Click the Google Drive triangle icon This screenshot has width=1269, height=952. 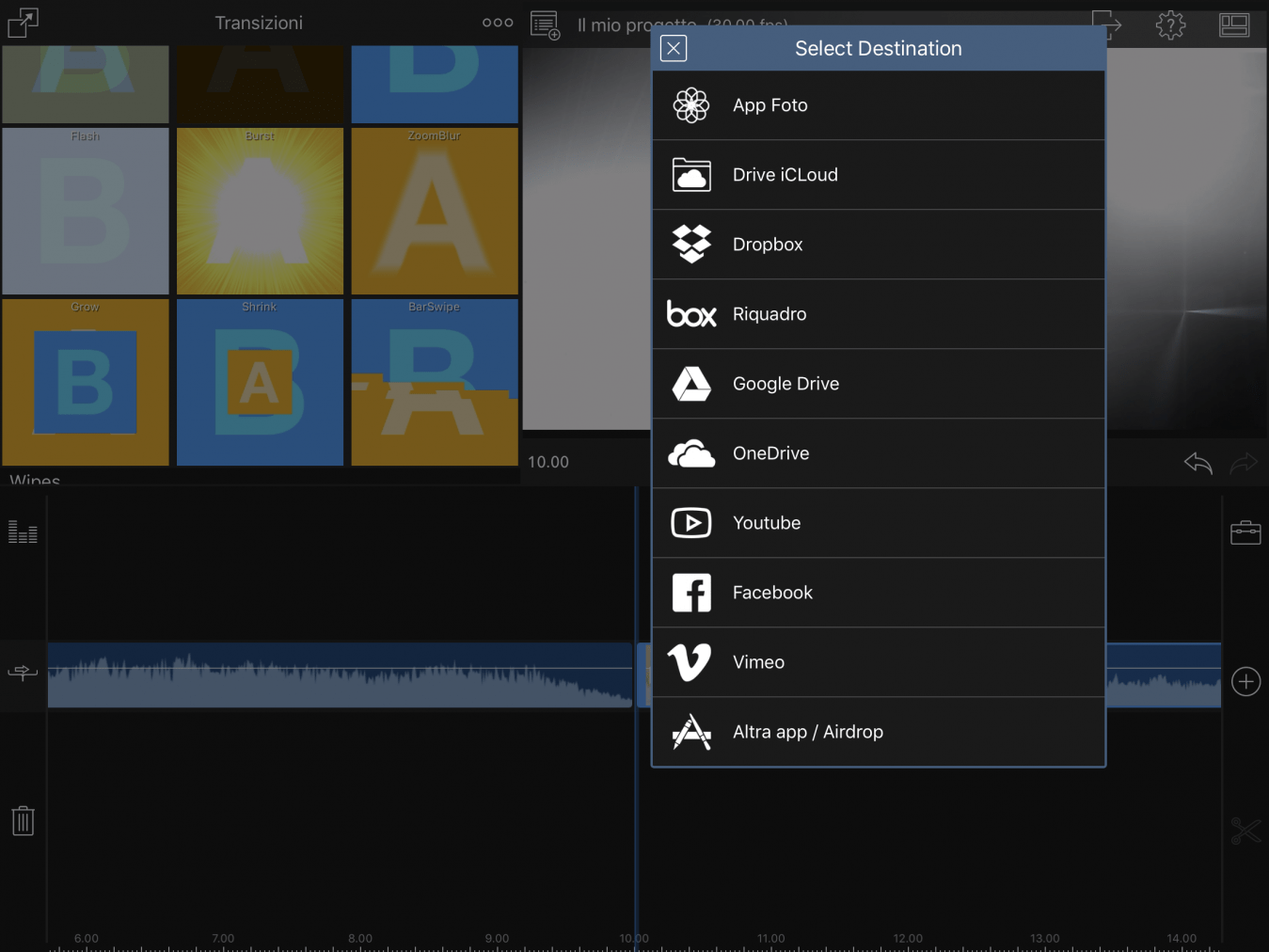pyautogui.click(x=691, y=384)
